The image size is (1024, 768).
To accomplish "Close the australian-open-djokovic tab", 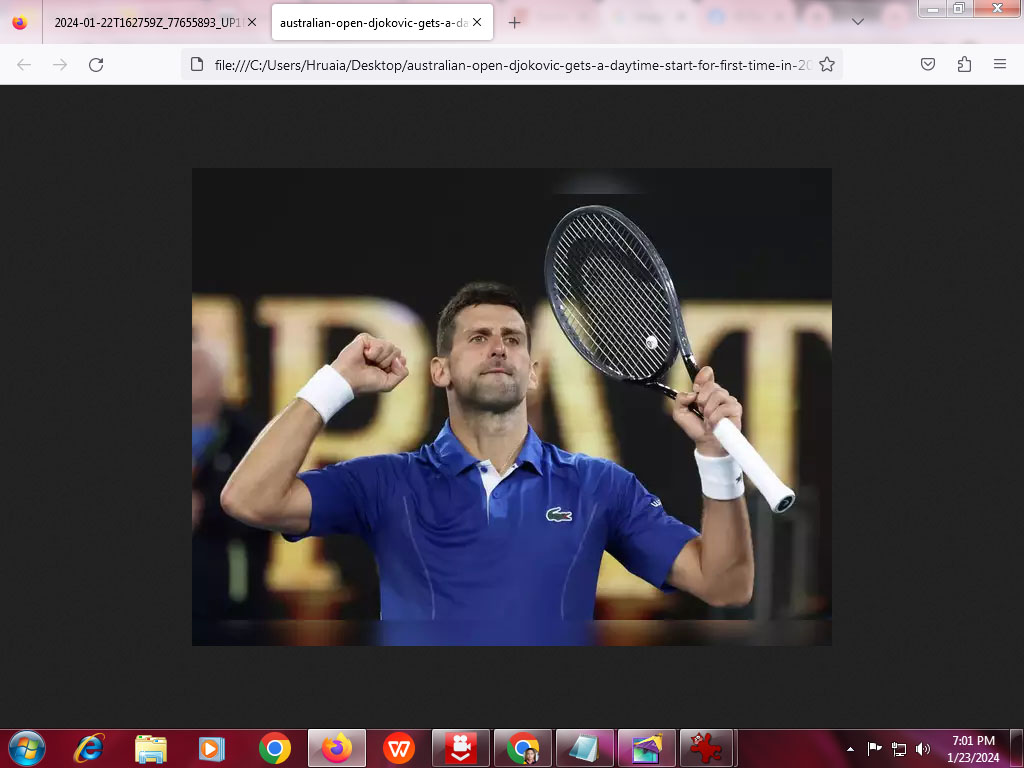I will [477, 22].
